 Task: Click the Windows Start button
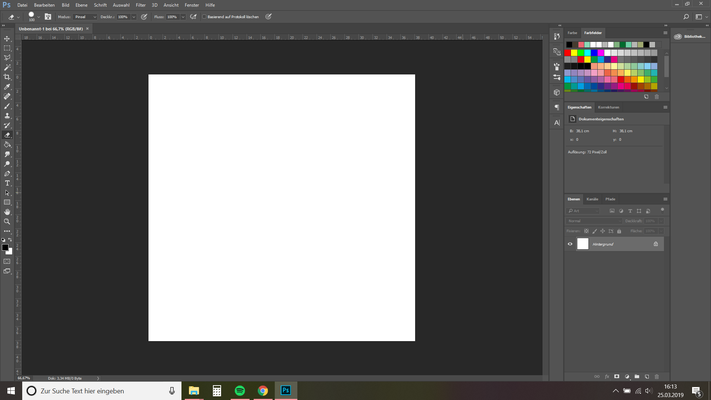11,390
